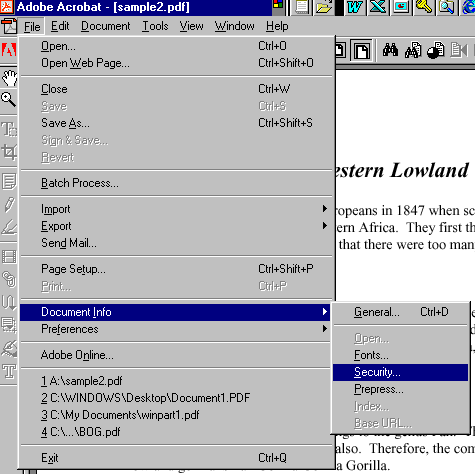Image resolution: width=475 pixels, height=474 pixels.
Task: Click the Search Results icon
Action: tap(436, 51)
